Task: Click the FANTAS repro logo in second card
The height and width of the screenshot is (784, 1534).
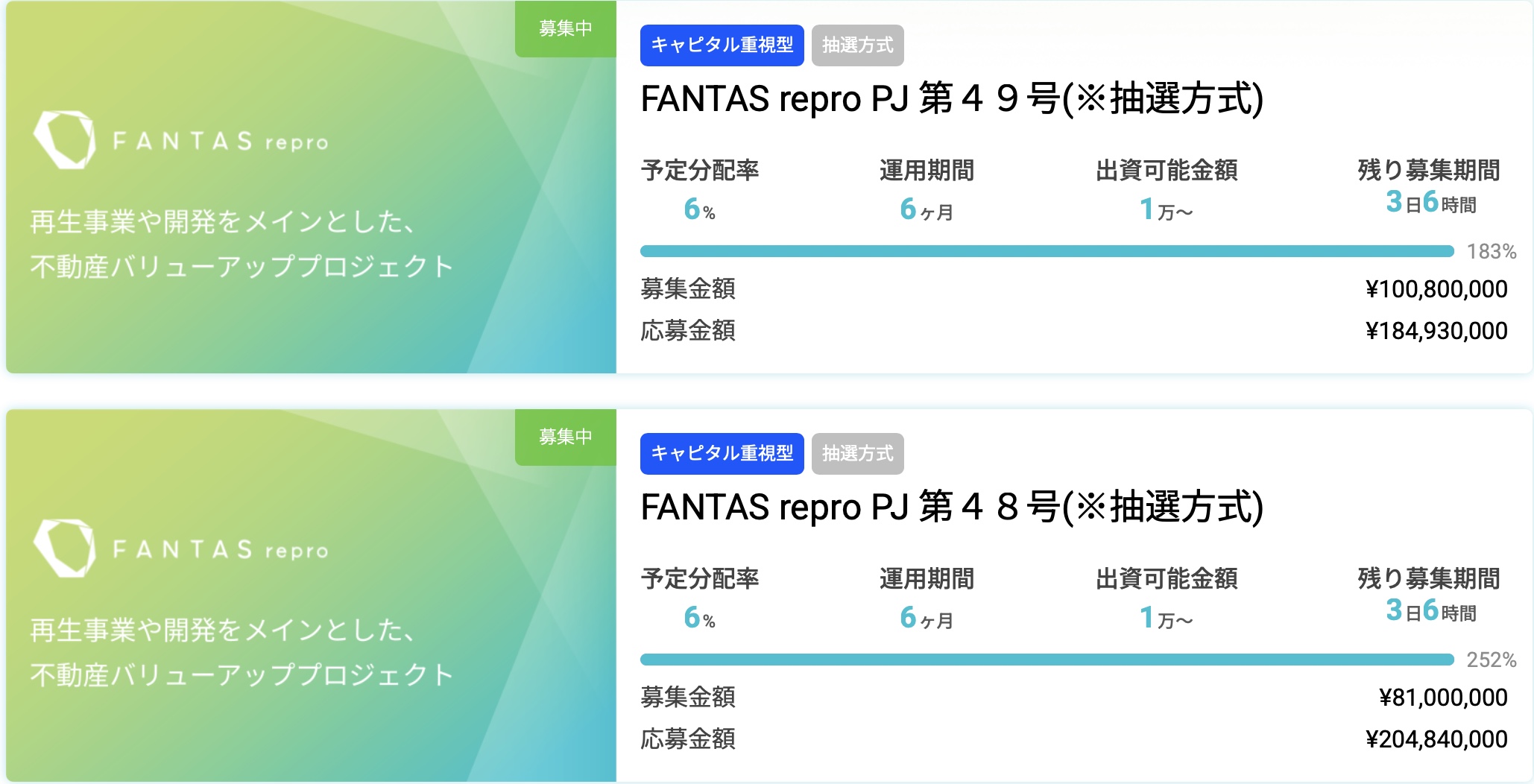Action: tap(181, 549)
